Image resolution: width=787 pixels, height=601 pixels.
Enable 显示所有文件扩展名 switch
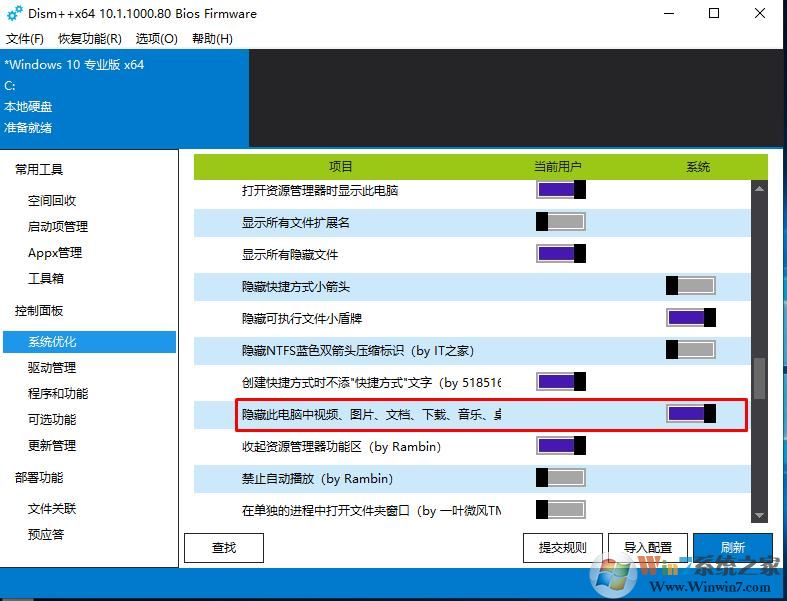pyautogui.click(x=561, y=221)
